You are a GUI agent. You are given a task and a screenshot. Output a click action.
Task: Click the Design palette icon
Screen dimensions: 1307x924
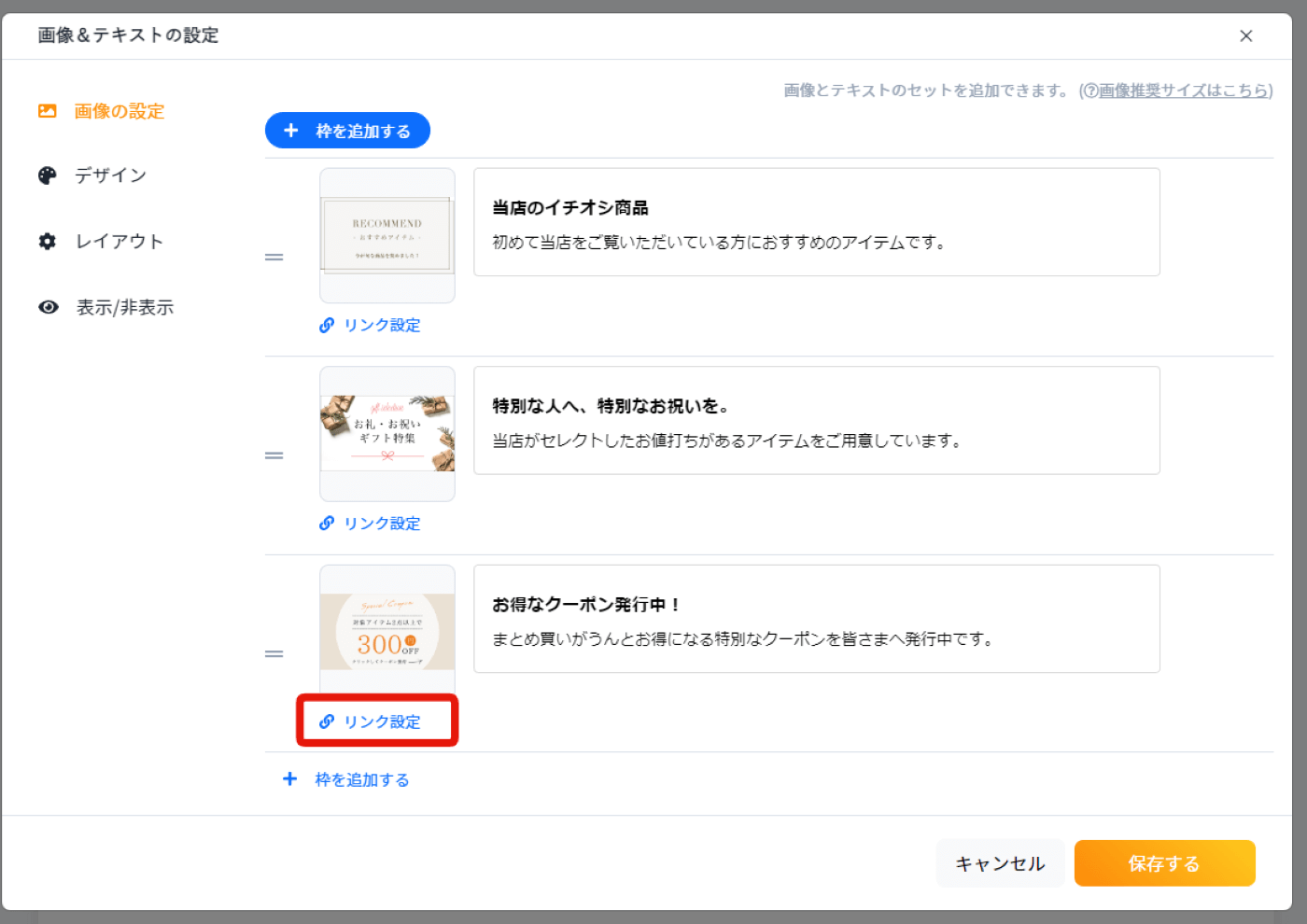tap(48, 175)
